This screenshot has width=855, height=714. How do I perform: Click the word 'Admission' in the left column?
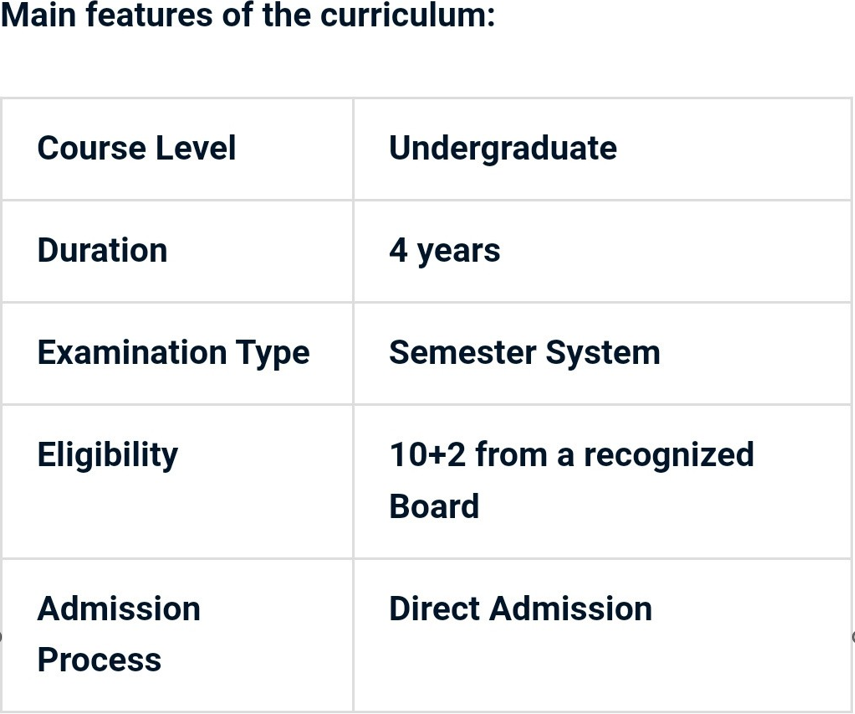(x=119, y=608)
